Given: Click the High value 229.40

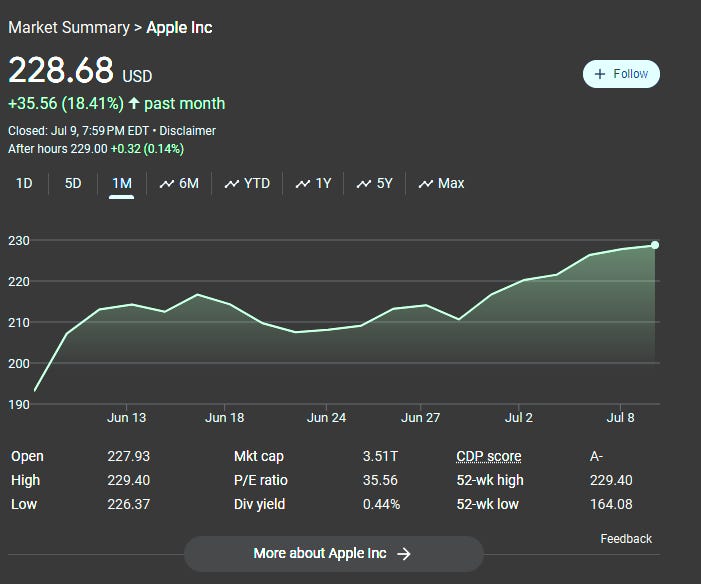Looking at the screenshot, I should tap(128, 480).
